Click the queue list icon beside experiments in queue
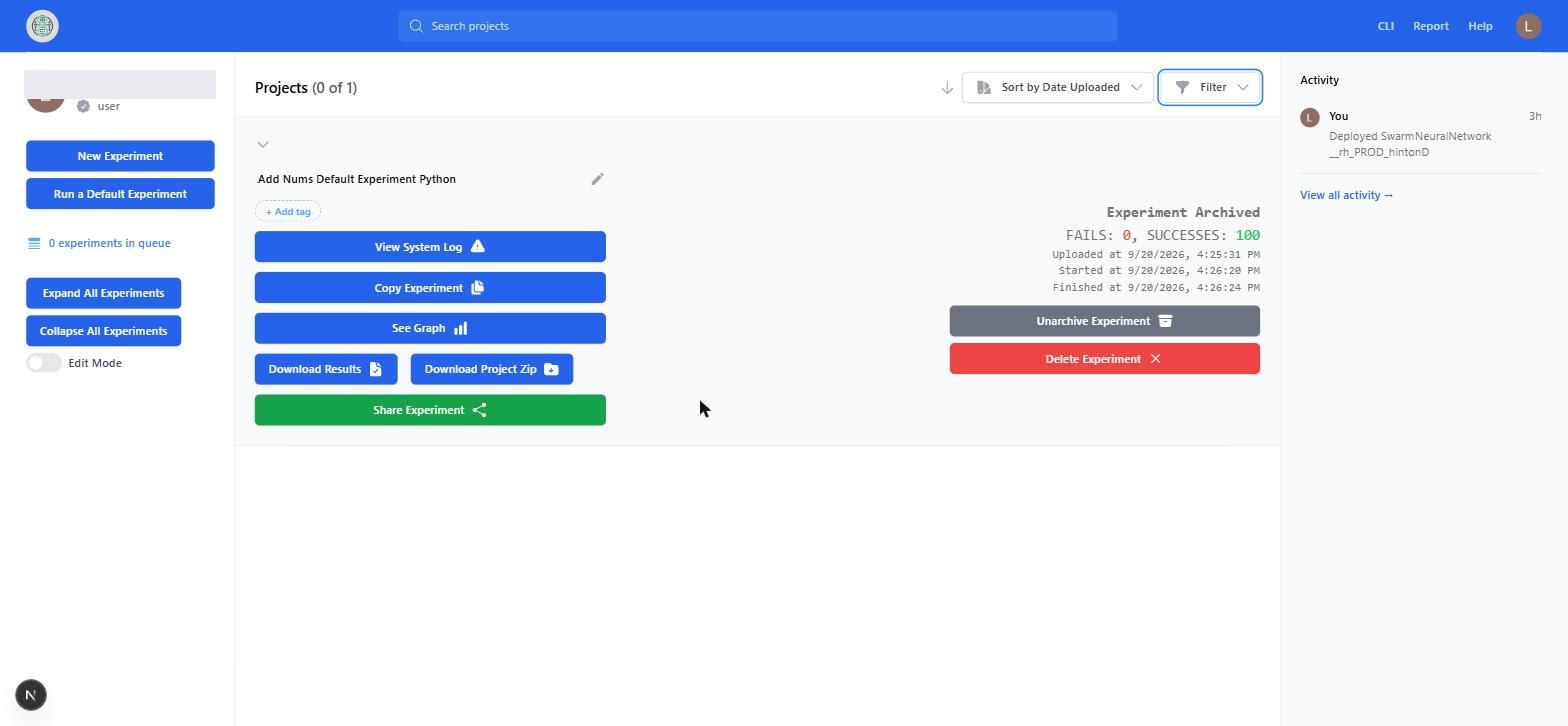The width and height of the screenshot is (1568, 726). point(34,243)
